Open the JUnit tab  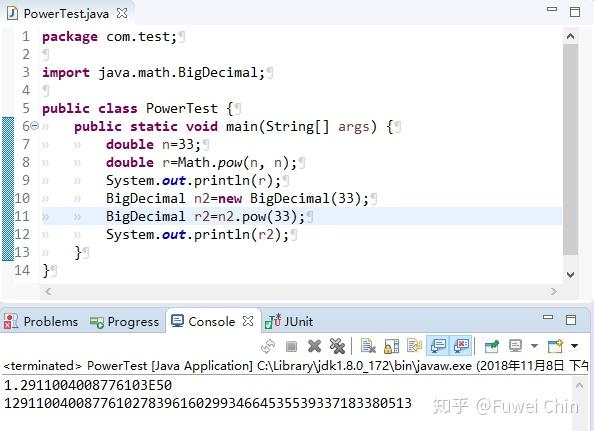tap(289, 322)
